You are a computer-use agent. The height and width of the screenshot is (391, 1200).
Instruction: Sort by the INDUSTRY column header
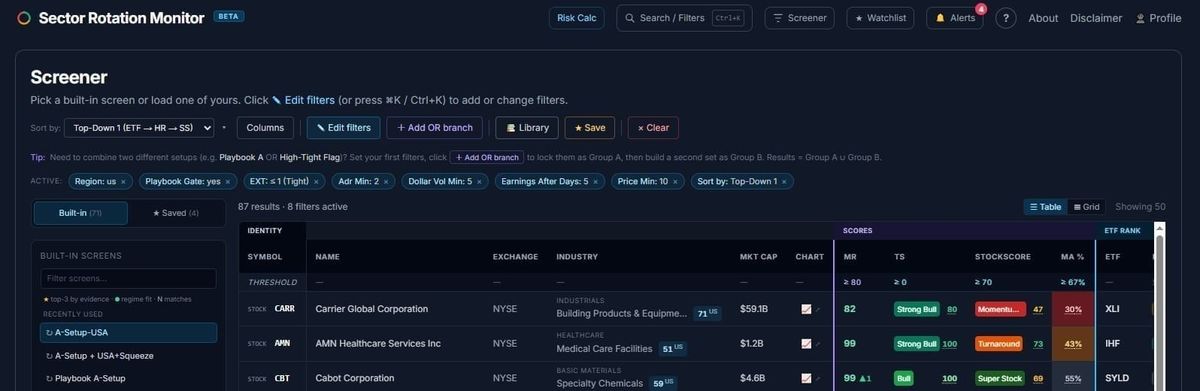click(577, 257)
